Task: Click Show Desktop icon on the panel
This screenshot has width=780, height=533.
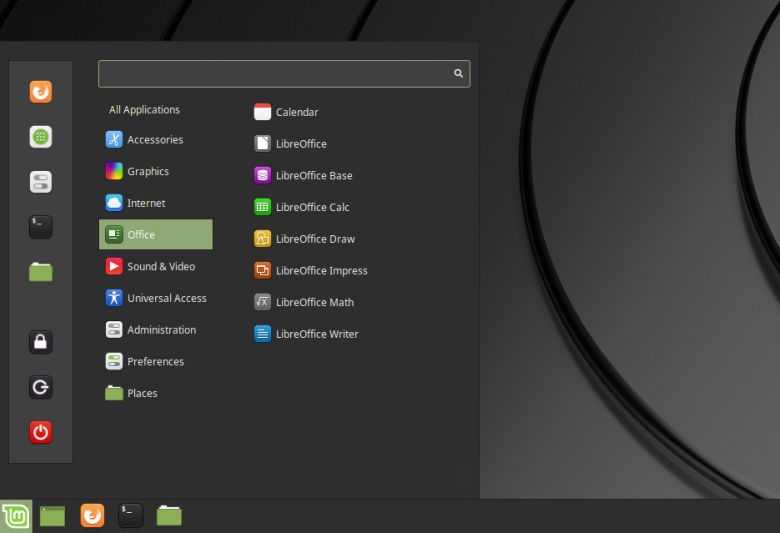Action: pyautogui.click(x=52, y=516)
